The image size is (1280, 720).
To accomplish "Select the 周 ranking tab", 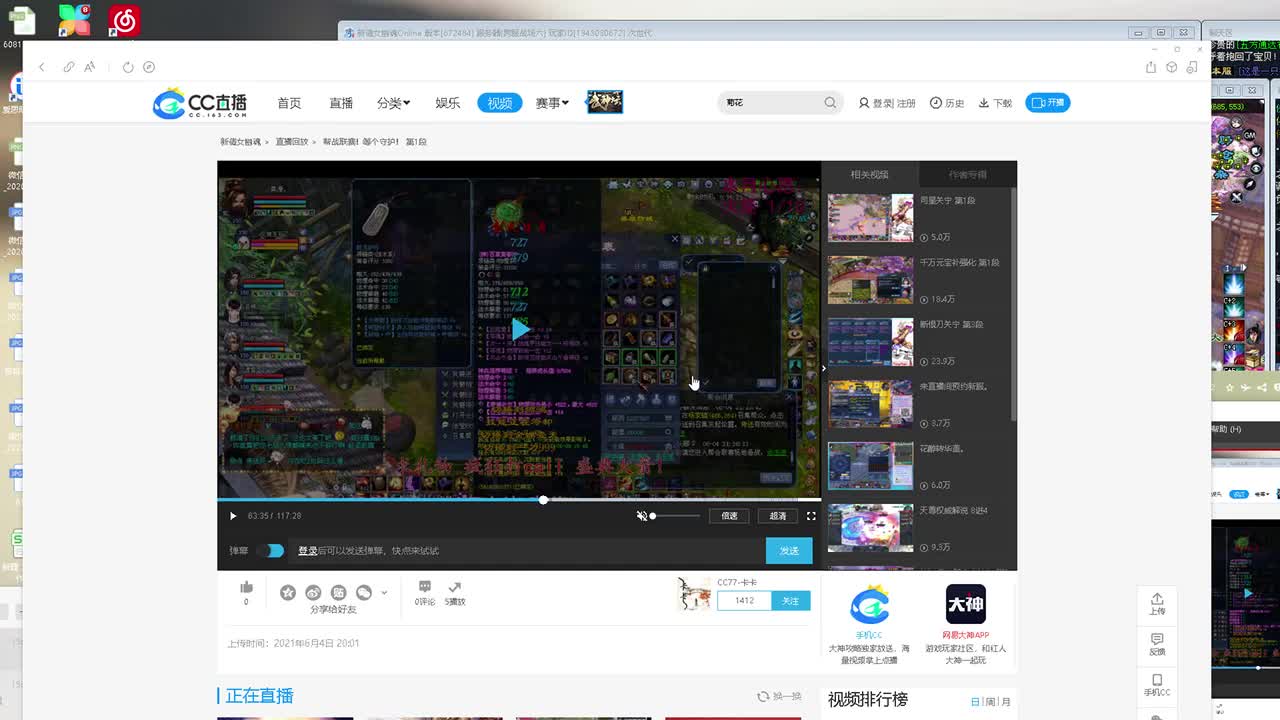I will point(990,702).
